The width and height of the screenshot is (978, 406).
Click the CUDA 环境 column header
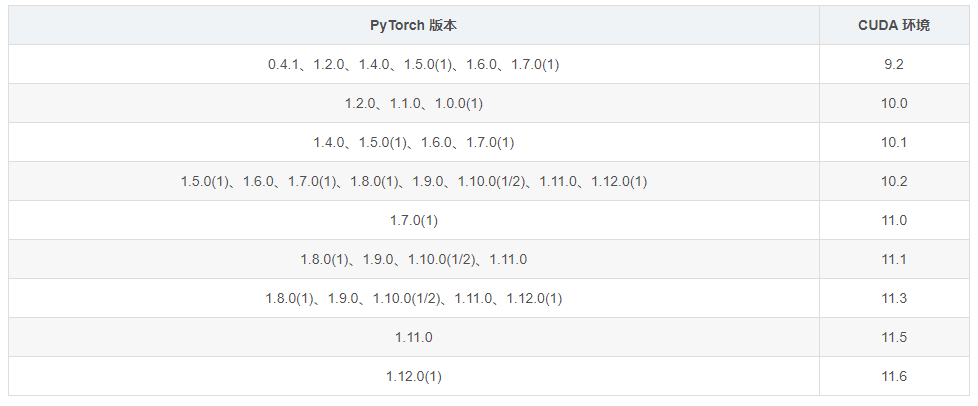pyautogui.click(x=894, y=26)
